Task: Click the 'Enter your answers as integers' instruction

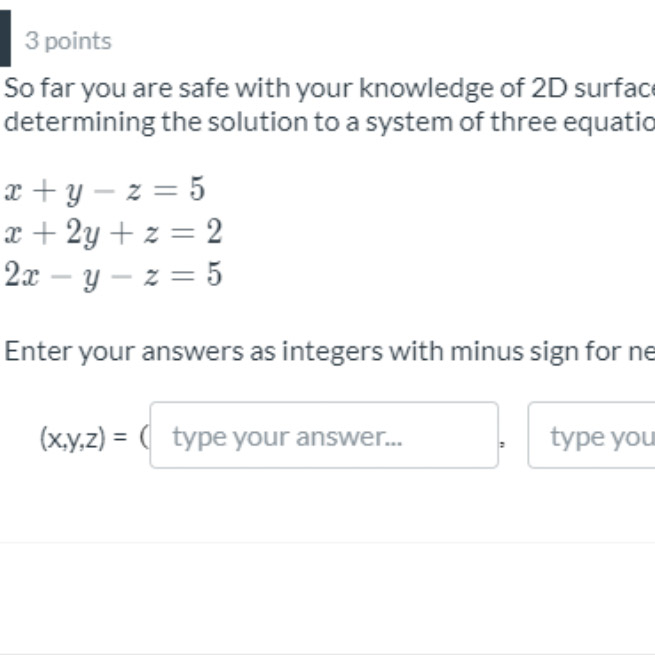Action: 329,351
